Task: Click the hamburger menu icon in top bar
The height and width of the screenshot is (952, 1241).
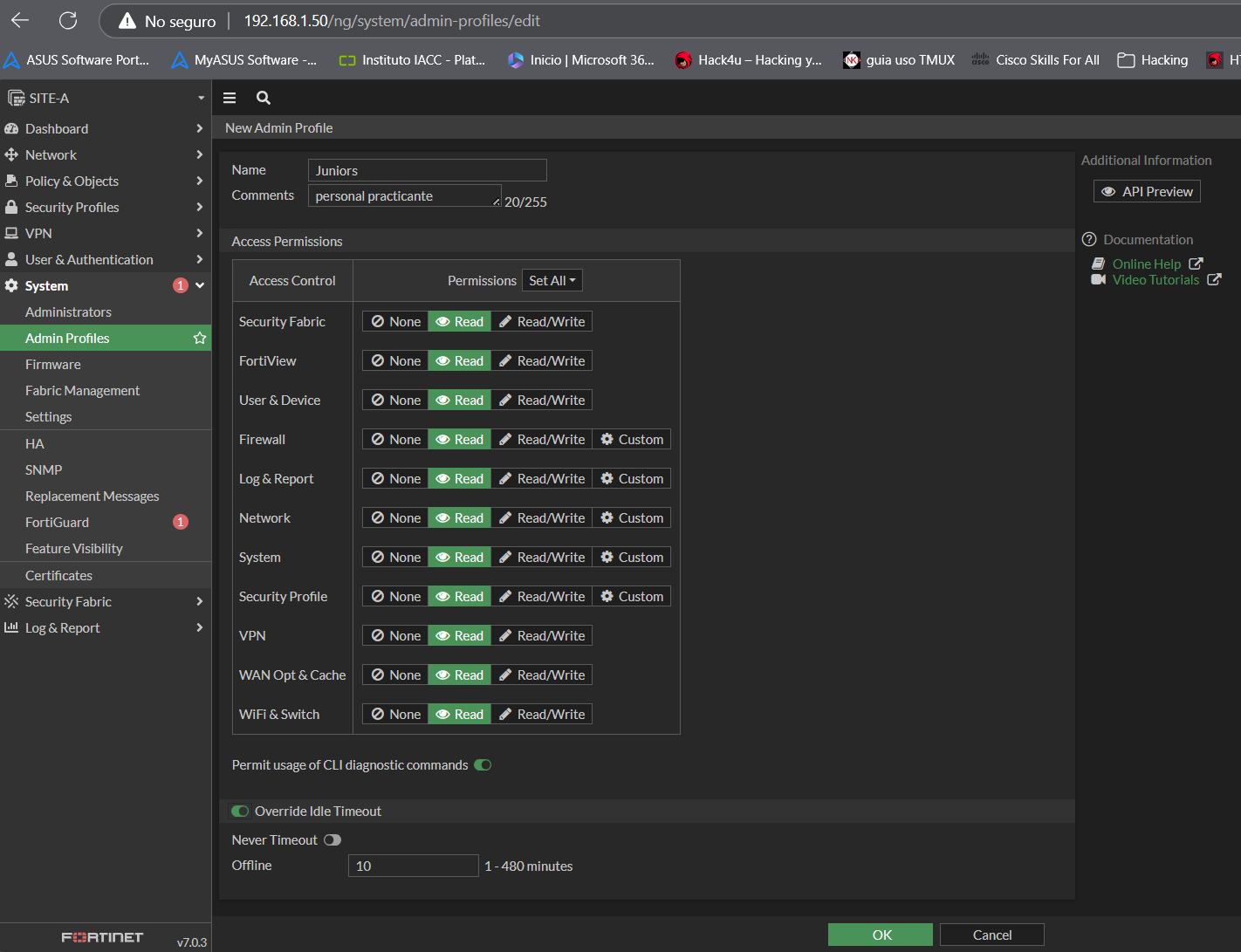Action: coord(230,98)
